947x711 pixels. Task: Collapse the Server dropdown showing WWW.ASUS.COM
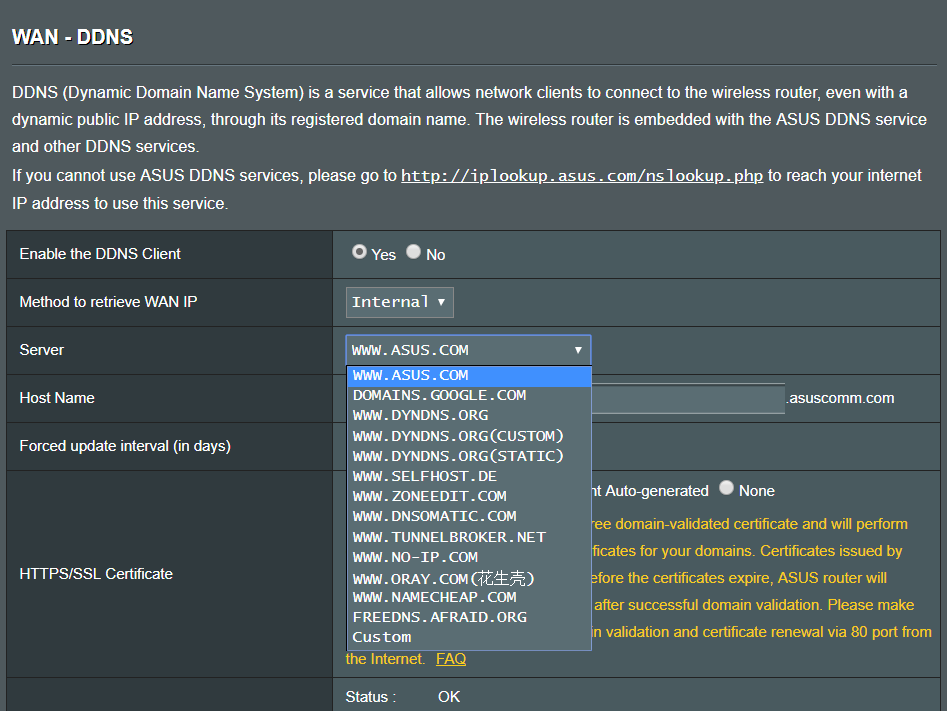click(468, 350)
